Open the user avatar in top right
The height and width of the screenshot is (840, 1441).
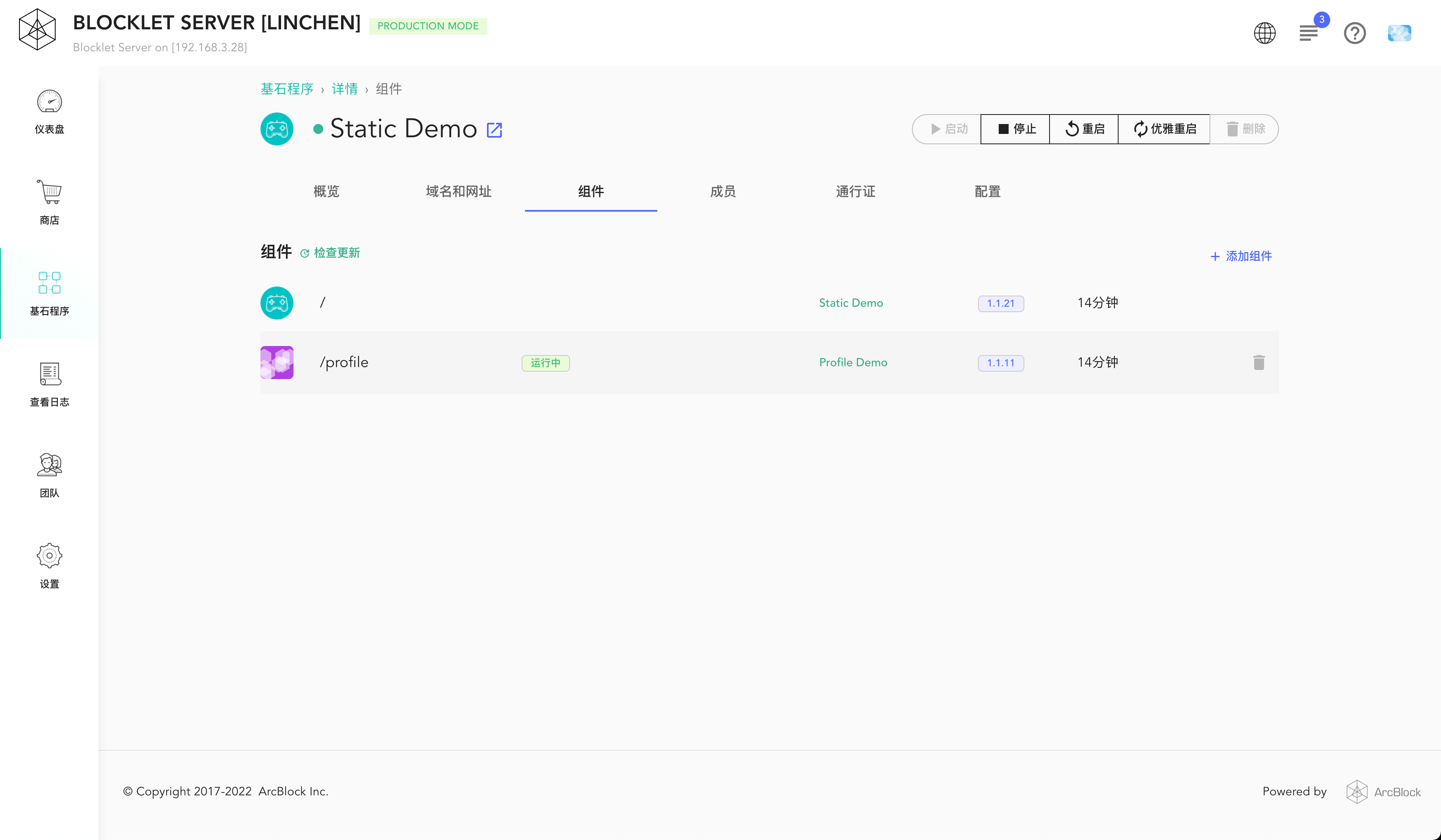point(1399,33)
